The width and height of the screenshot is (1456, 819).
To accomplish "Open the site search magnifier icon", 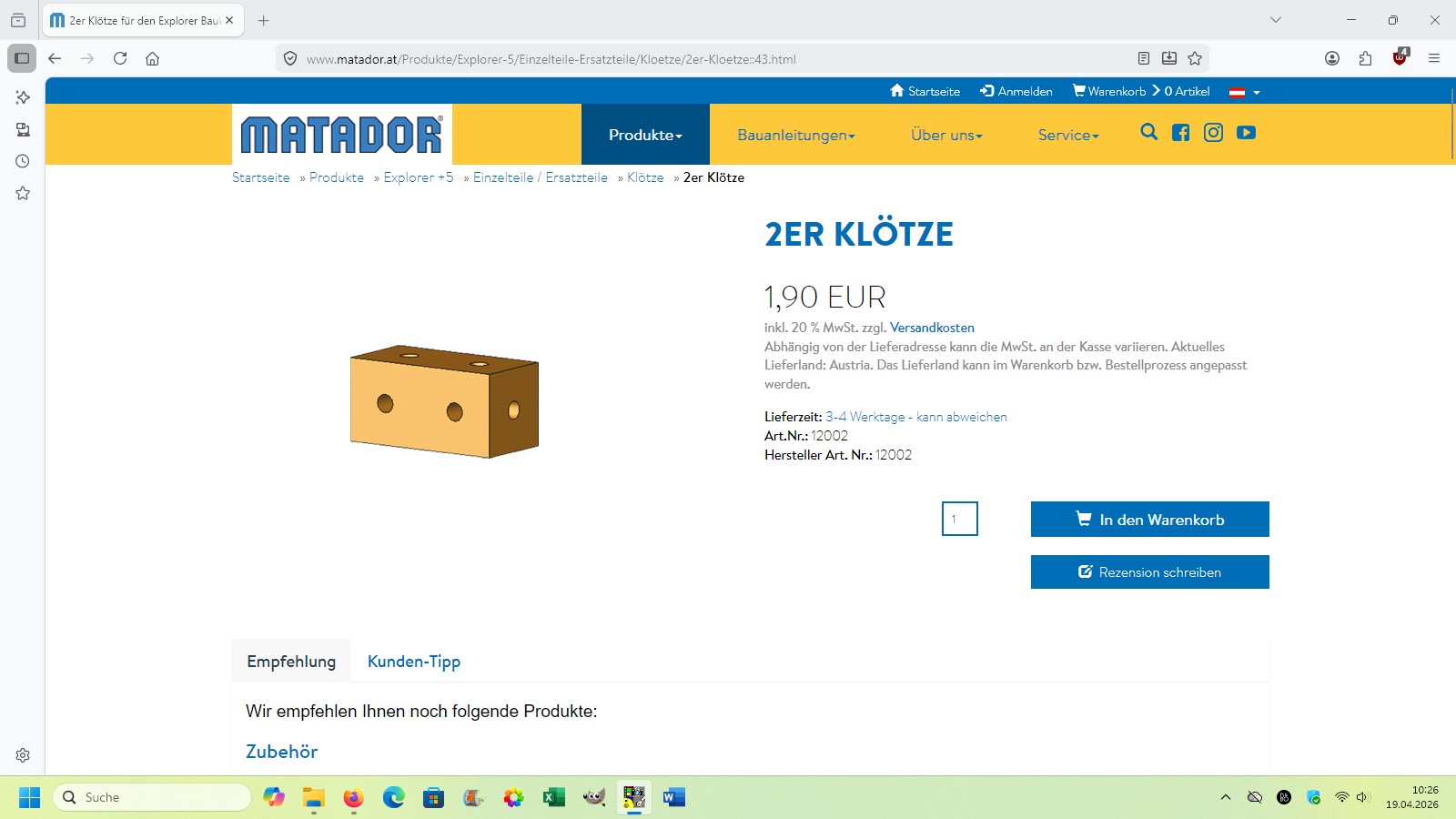I will coord(1149,133).
